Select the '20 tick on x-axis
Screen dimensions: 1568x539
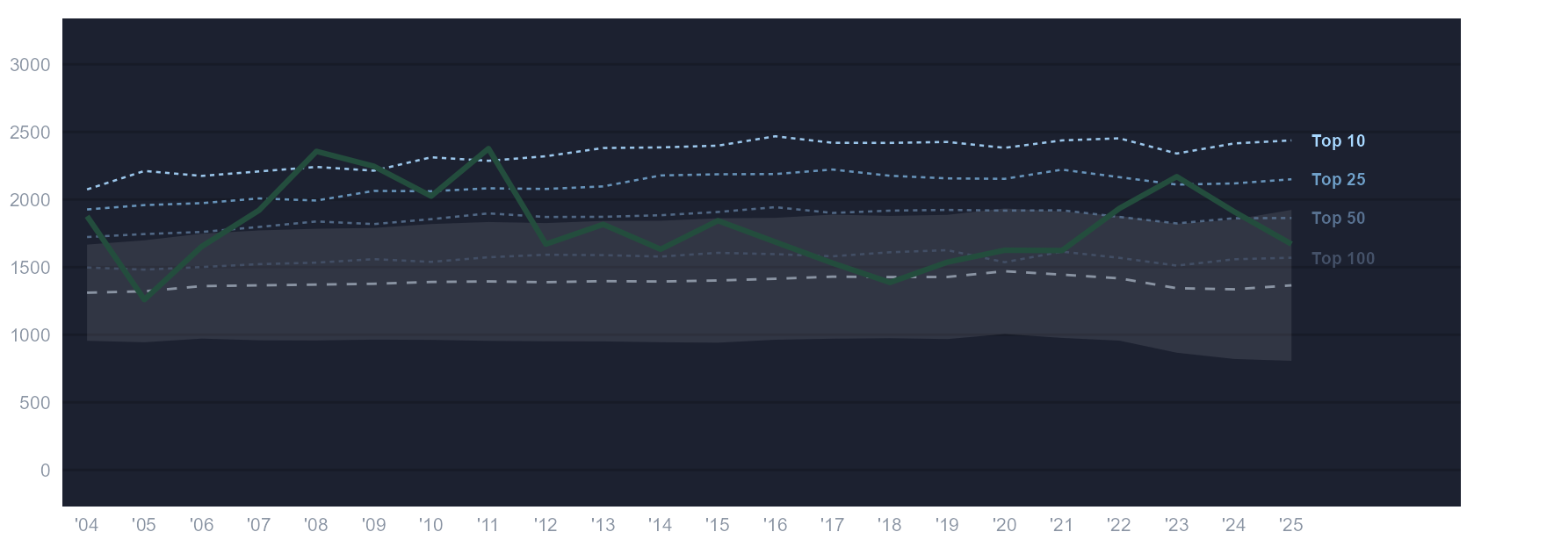[x=1004, y=524]
